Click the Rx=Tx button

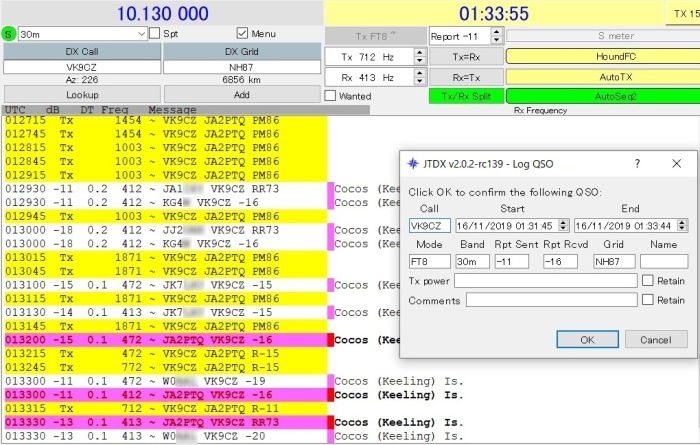pyautogui.click(x=466, y=77)
